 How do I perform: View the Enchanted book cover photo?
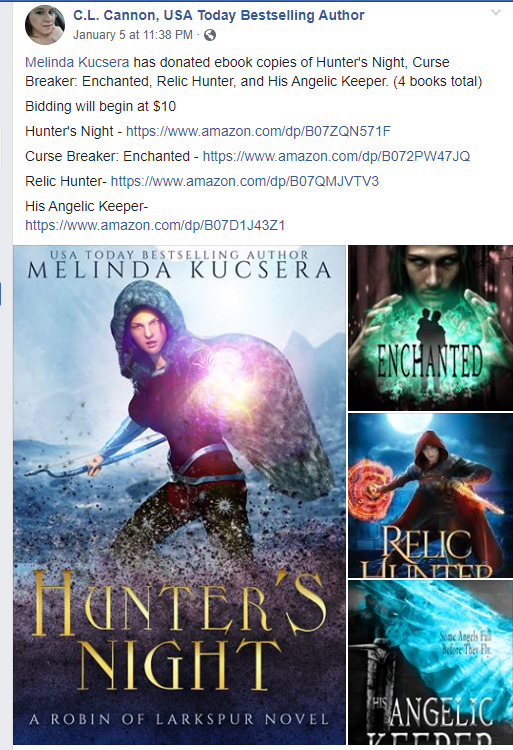430,328
